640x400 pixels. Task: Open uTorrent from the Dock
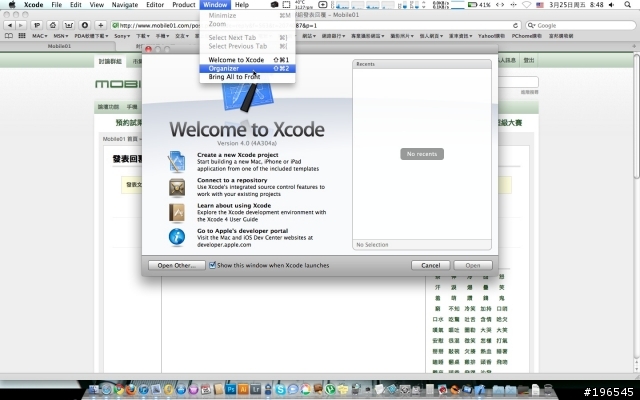tap(330, 389)
